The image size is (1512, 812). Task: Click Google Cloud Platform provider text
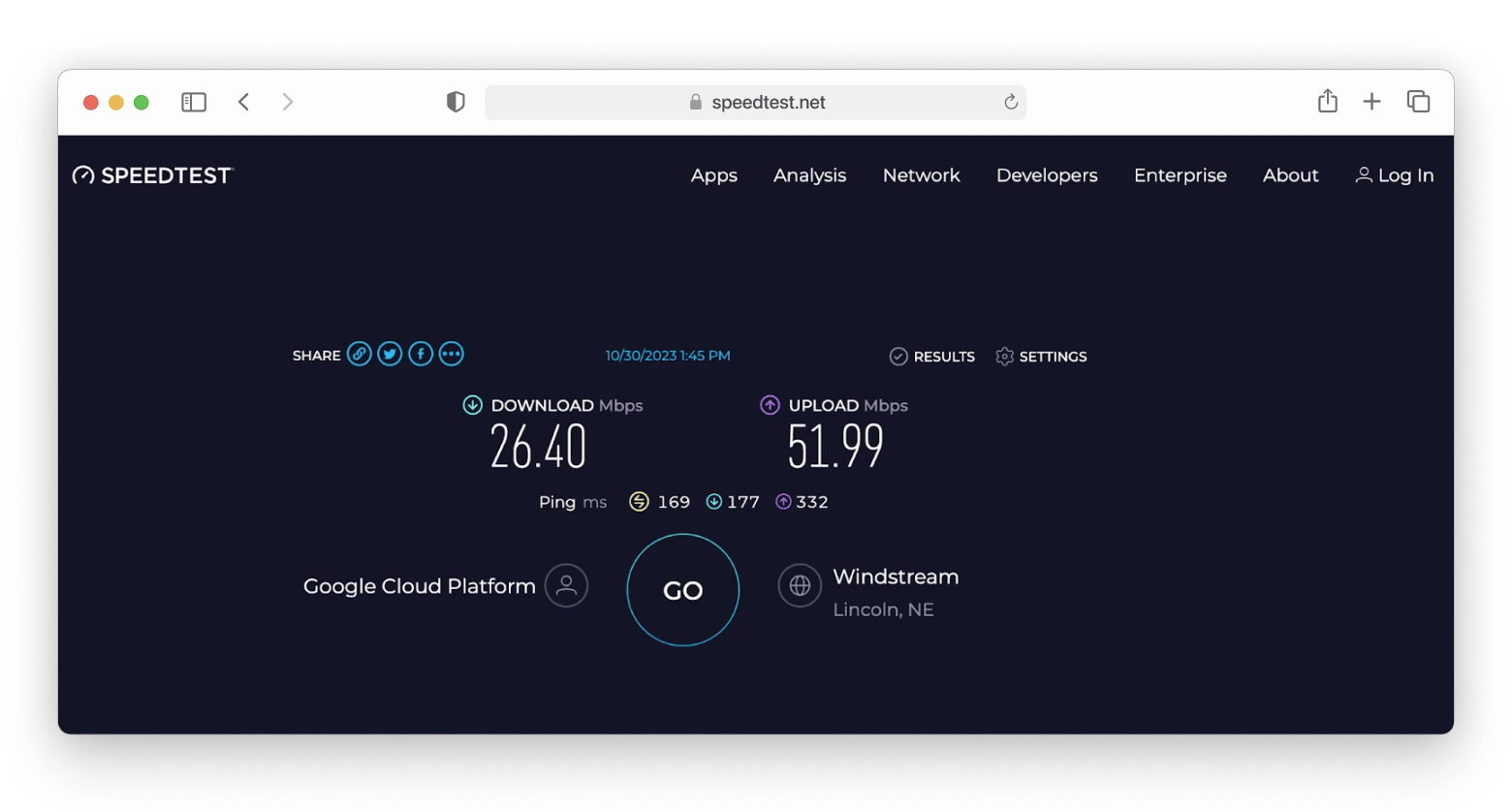point(420,586)
